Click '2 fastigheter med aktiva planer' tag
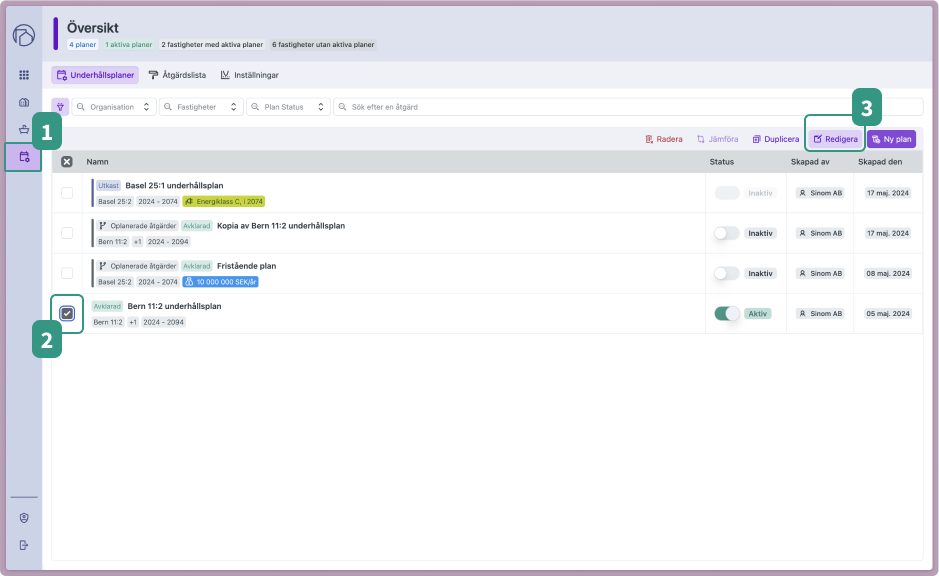Screen dimensions: 939x576 tap(212, 44)
